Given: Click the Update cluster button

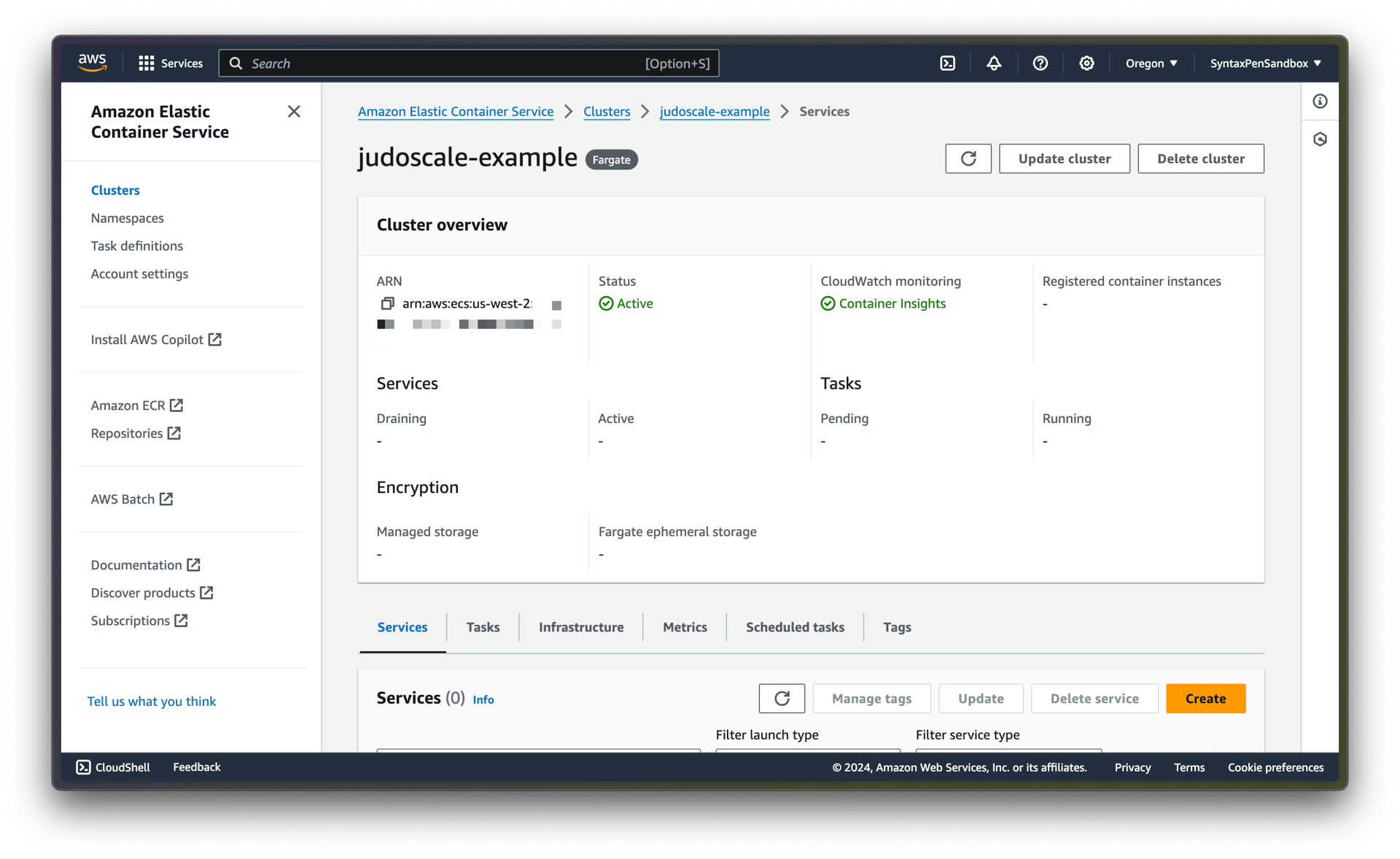Looking at the screenshot, I should coord(1064,158).
